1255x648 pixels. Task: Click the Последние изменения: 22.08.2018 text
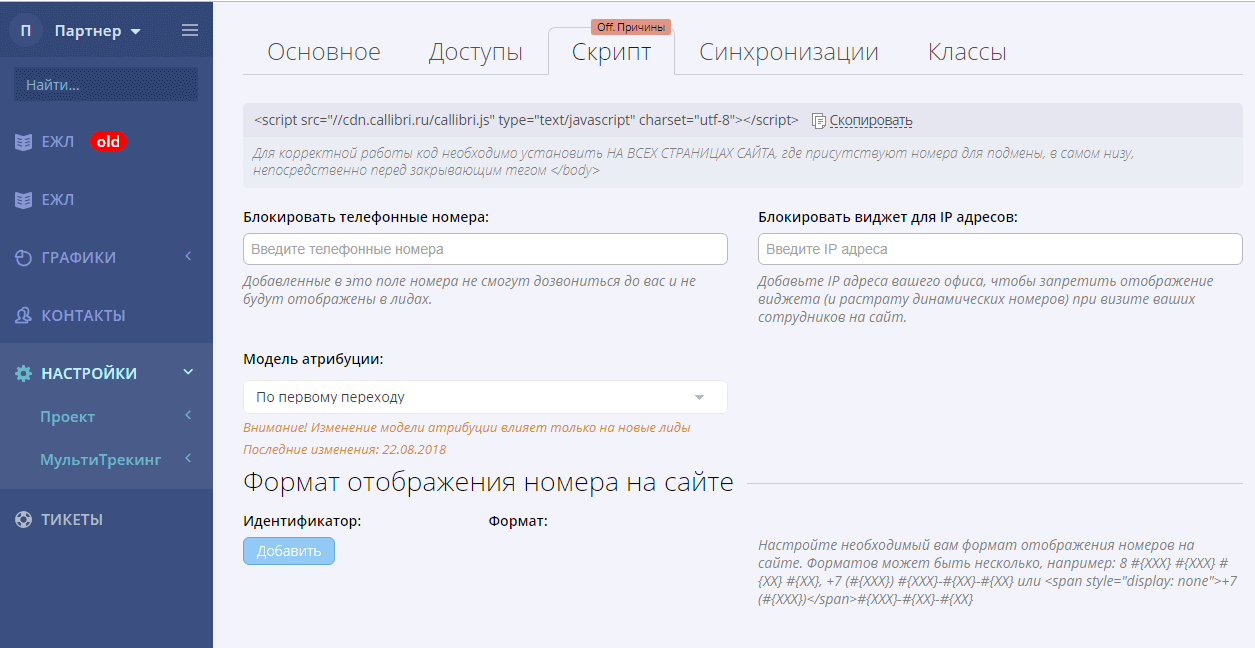pyautogui.click(x=344, y=450)
